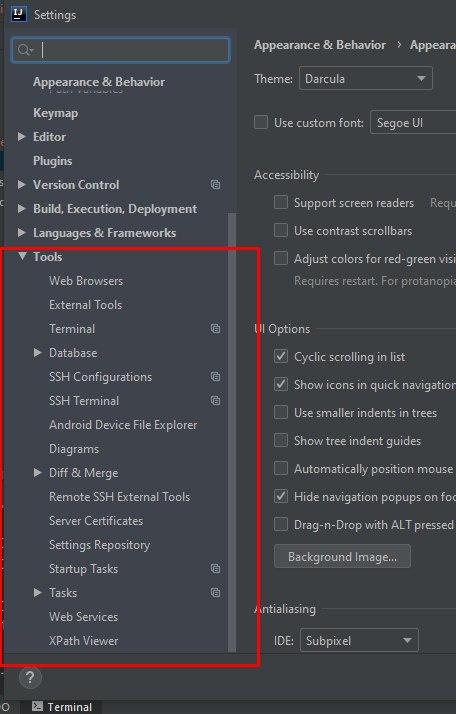Open help with the question mark button

(30, 678)
